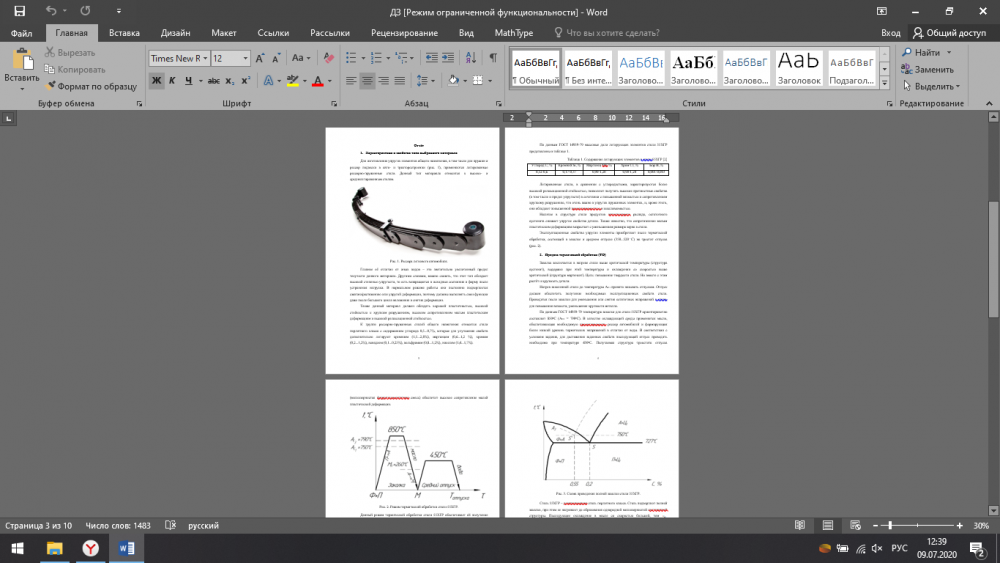Click the Общий доступ share button
The height and width of the screenshot is (563, 1000).
click(x=949, y=32)
